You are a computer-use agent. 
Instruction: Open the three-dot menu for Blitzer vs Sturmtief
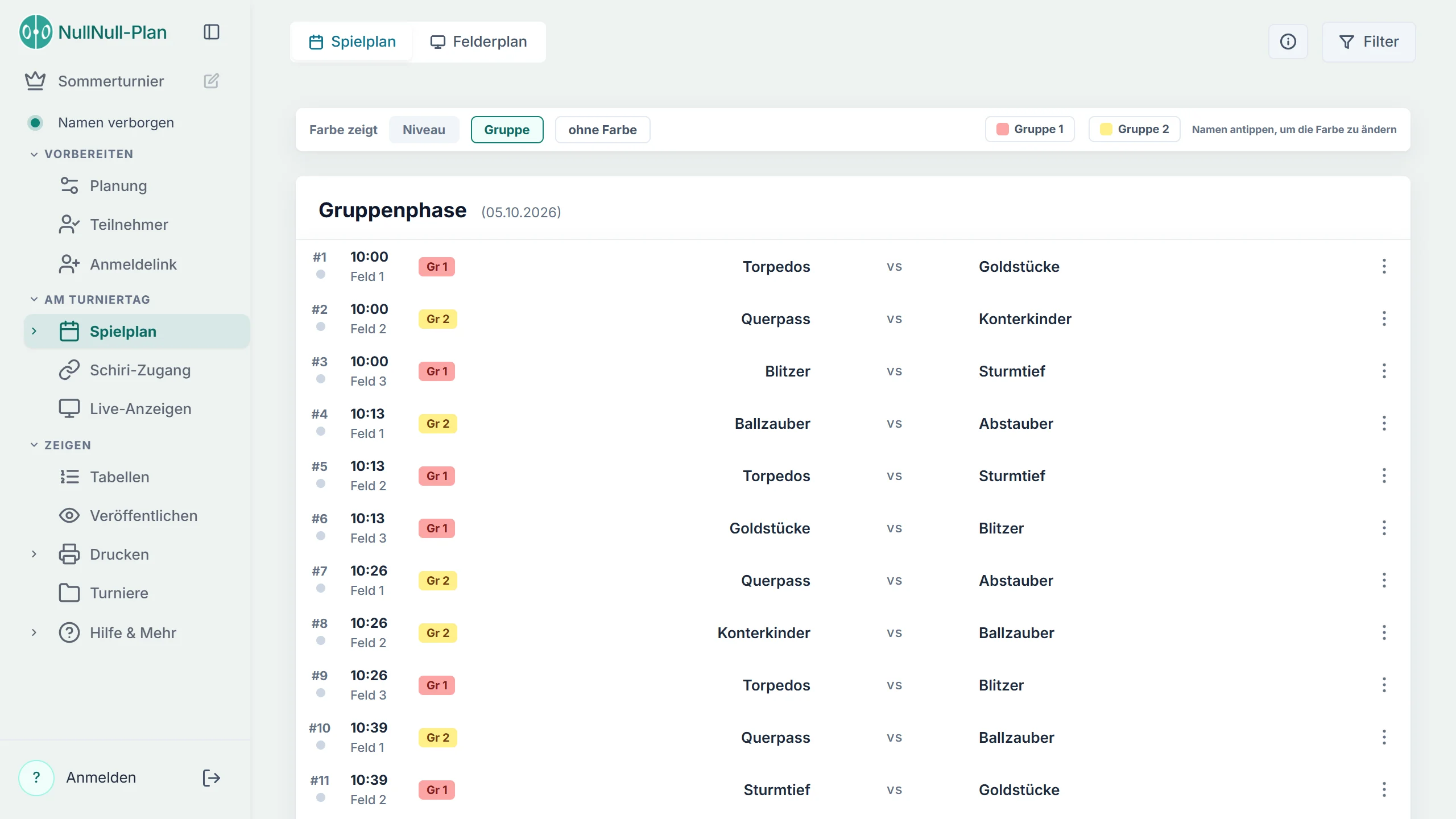click(1384, 371)
